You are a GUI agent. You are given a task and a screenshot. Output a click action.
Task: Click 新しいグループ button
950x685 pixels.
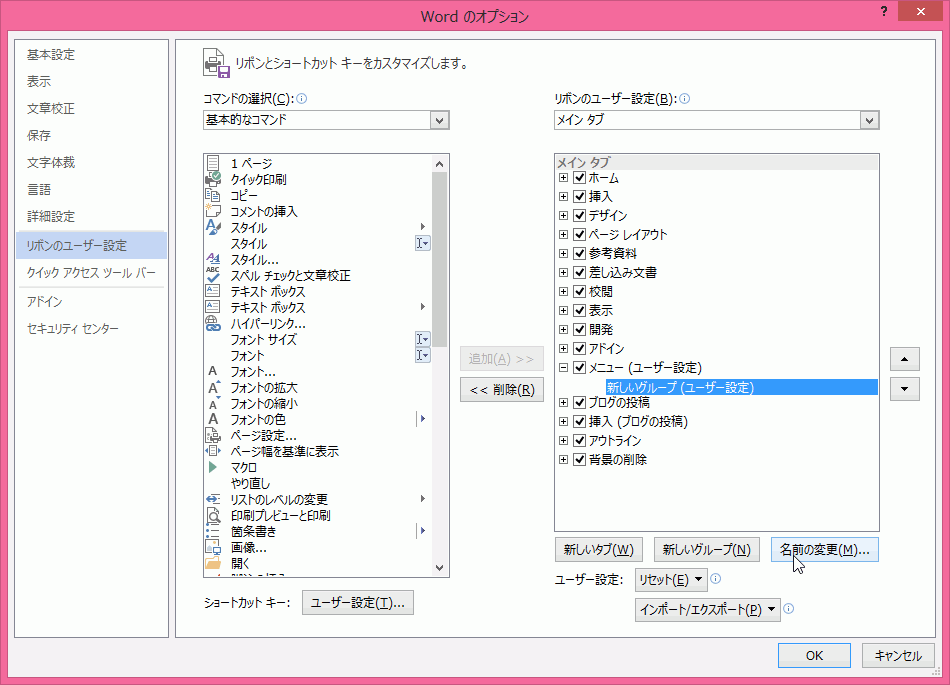(706, 549)
